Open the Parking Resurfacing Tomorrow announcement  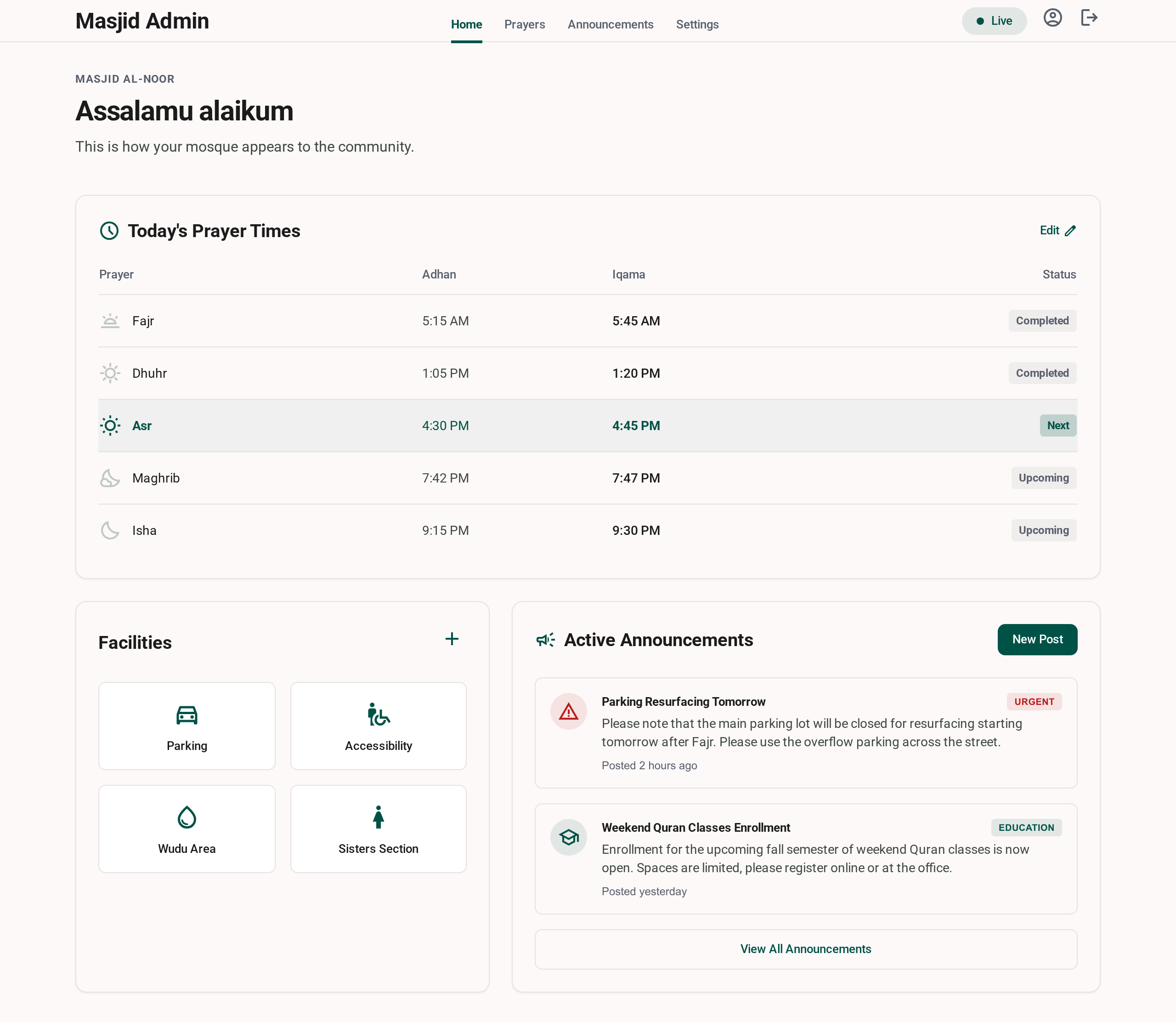point(805,733)
